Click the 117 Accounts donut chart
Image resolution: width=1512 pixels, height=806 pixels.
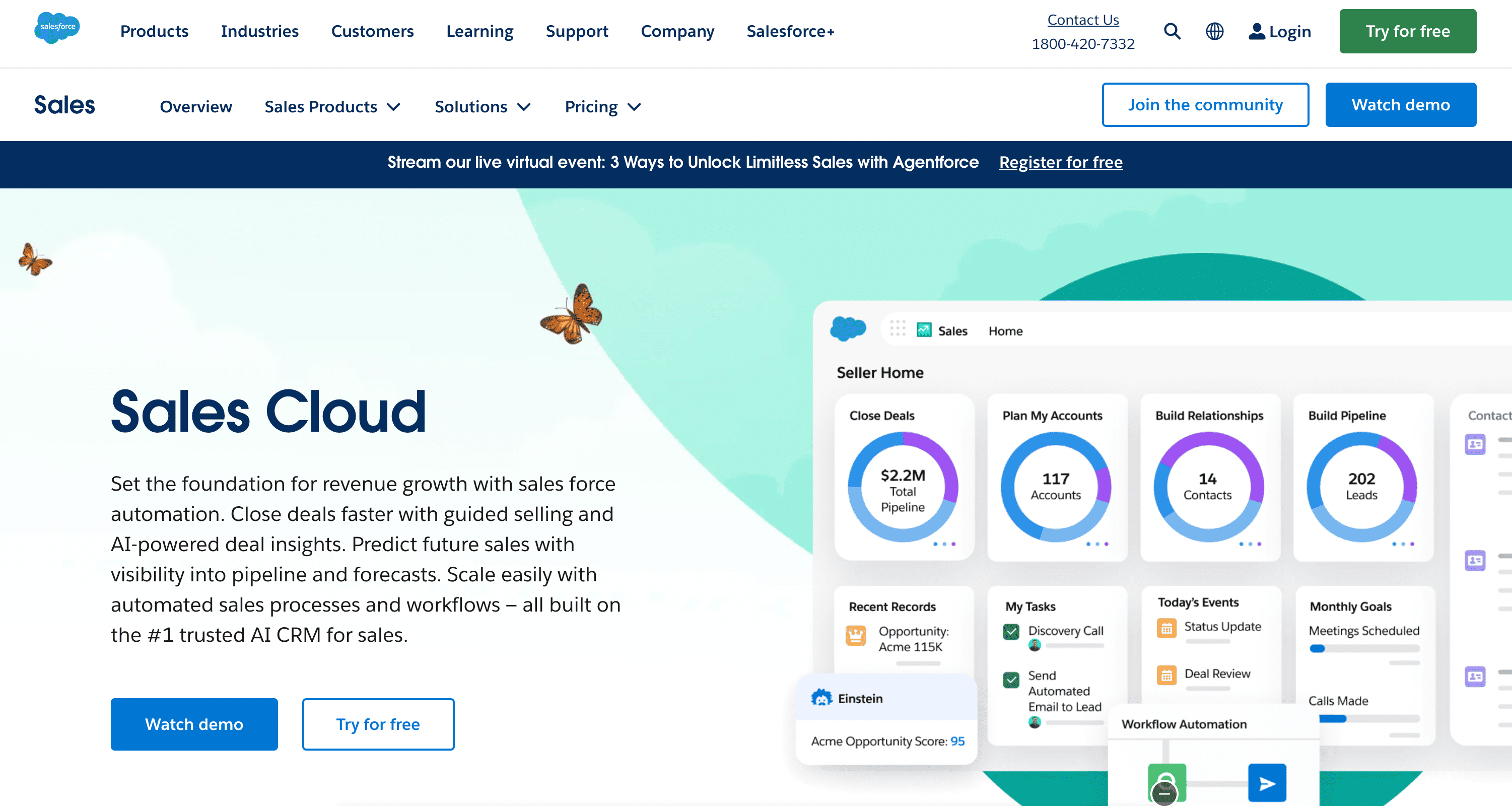1055,487
